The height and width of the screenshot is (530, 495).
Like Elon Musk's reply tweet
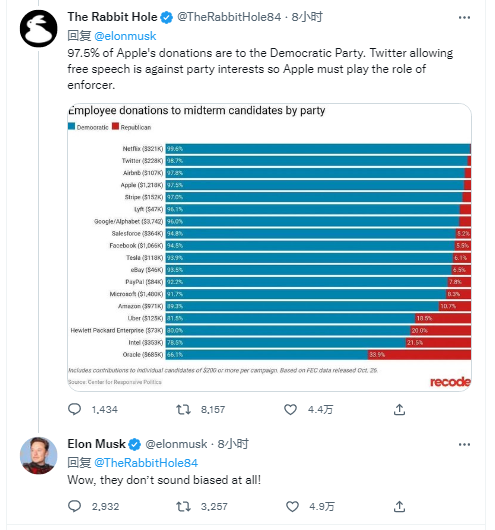point(292,506)
